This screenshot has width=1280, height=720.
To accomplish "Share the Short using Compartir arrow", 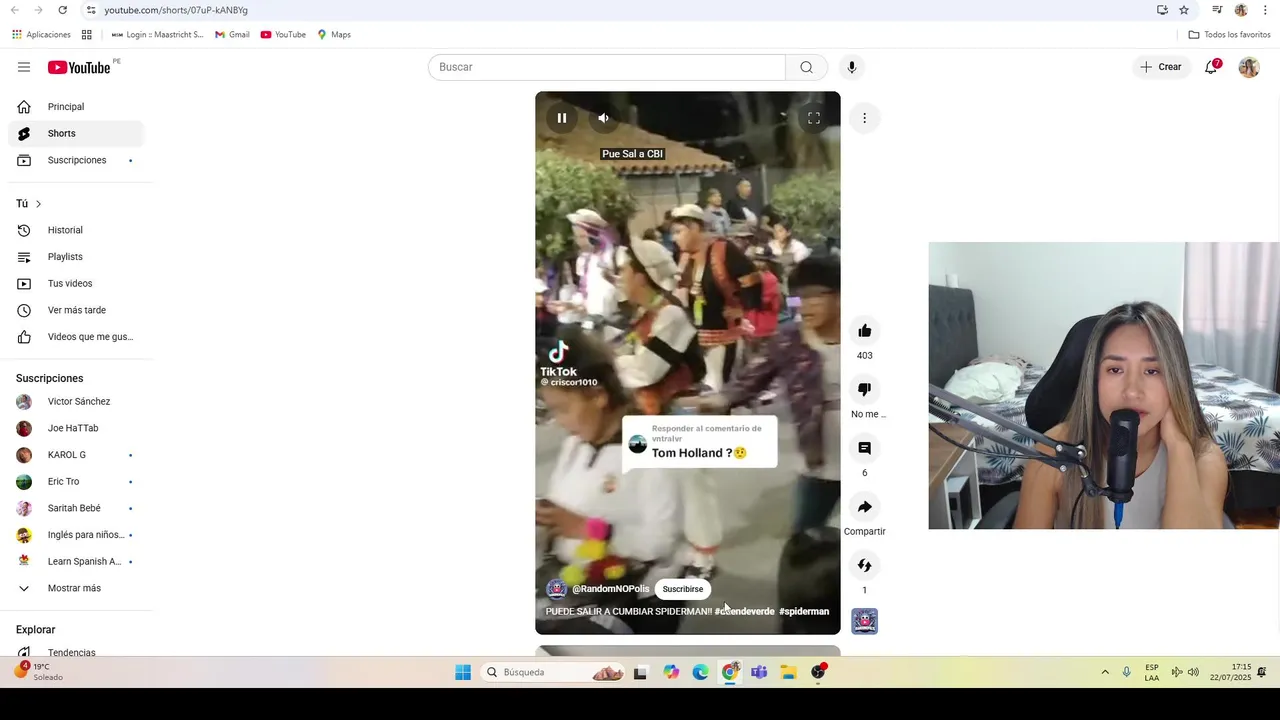I will [865, 507].
